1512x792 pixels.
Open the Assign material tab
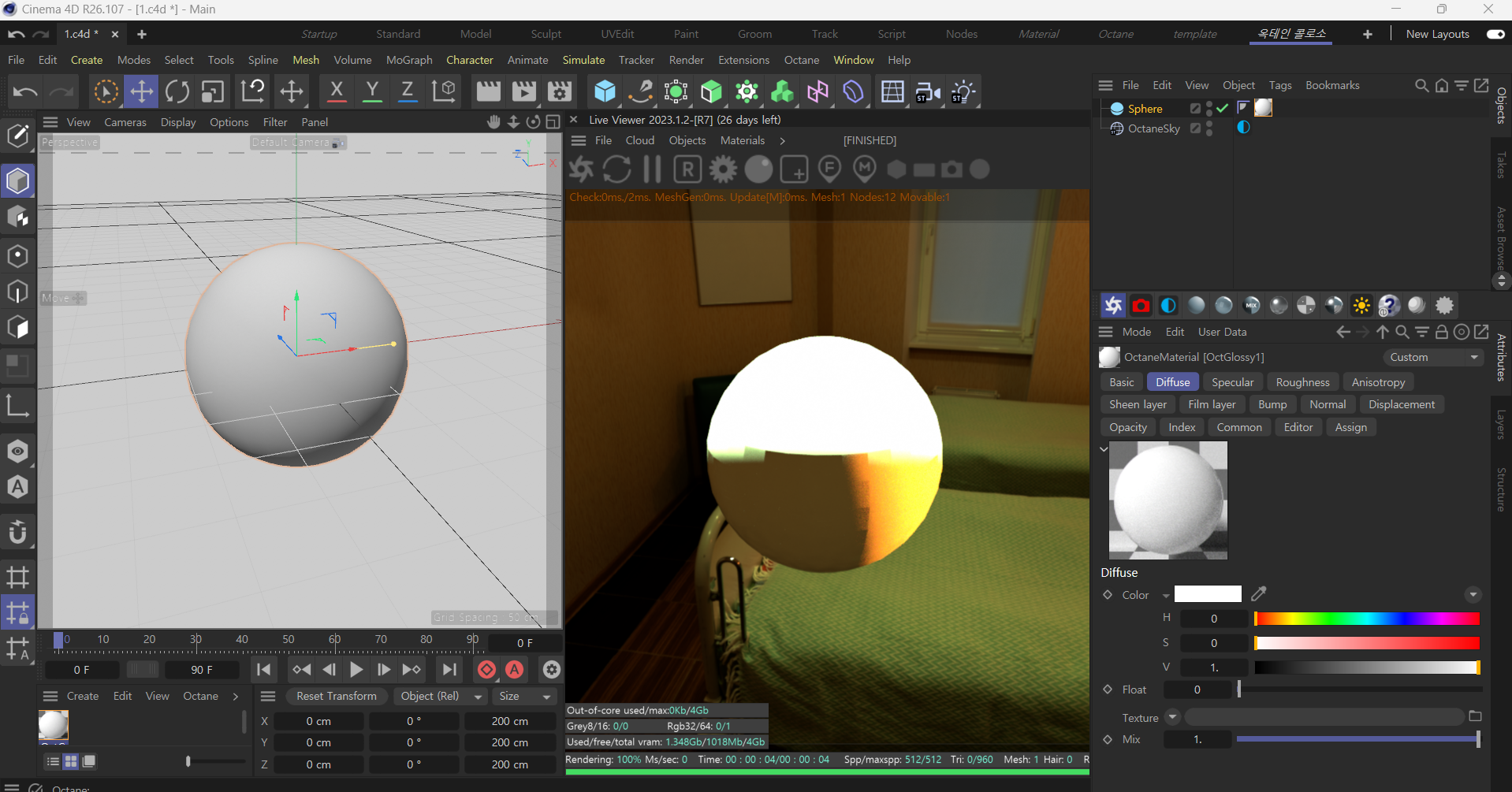point(1350,427)
